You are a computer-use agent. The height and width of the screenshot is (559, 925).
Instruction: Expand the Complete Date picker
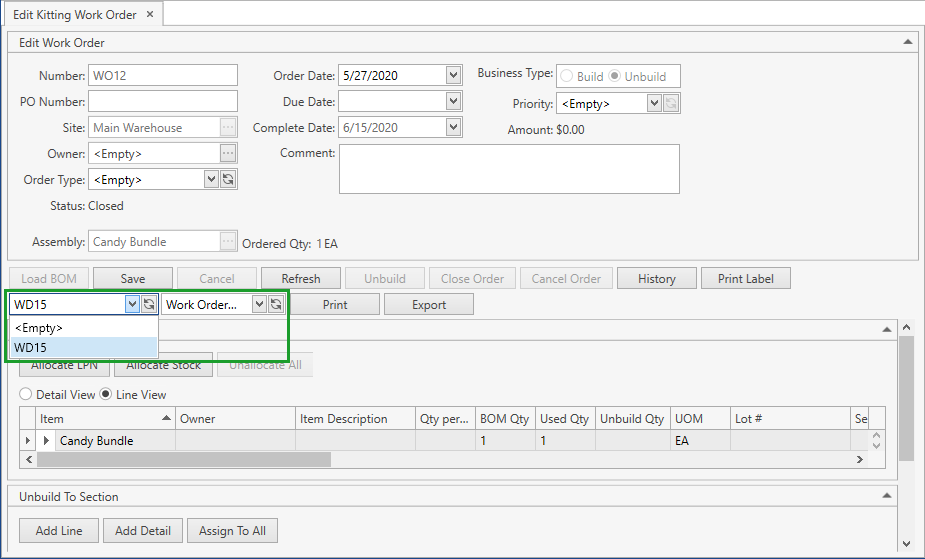[x=453, y=127]
